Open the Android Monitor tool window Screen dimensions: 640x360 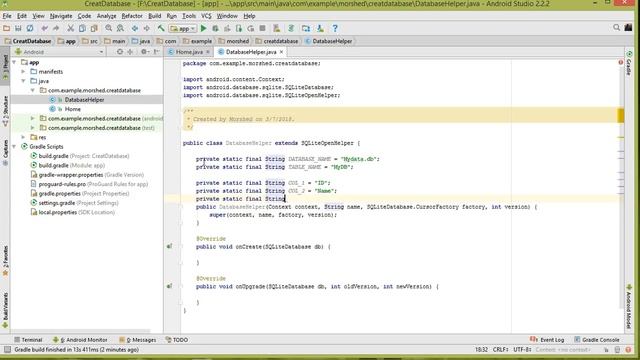80,340
